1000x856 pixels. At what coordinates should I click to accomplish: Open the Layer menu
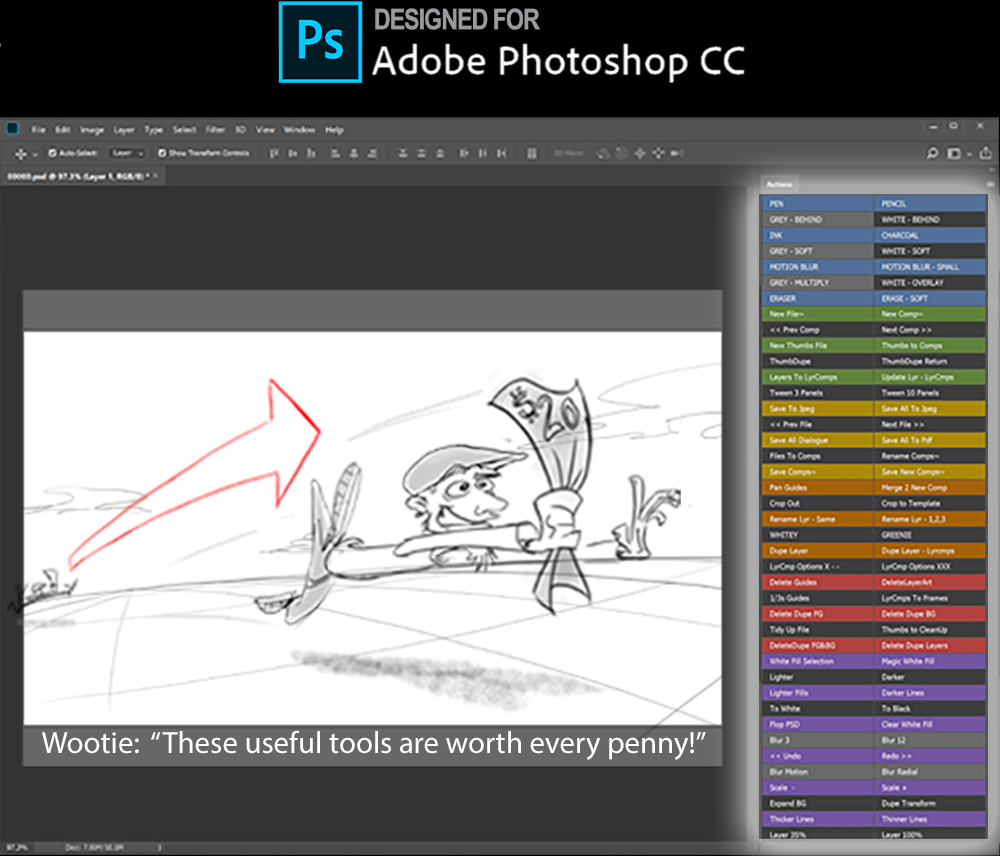124,129
